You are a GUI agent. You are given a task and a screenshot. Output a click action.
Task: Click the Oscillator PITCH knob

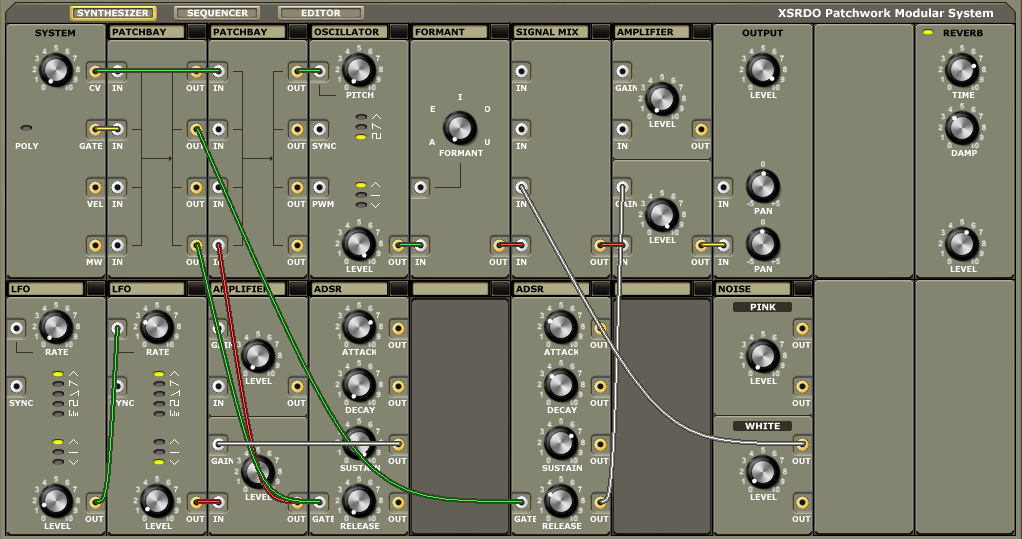pos(359,69)
